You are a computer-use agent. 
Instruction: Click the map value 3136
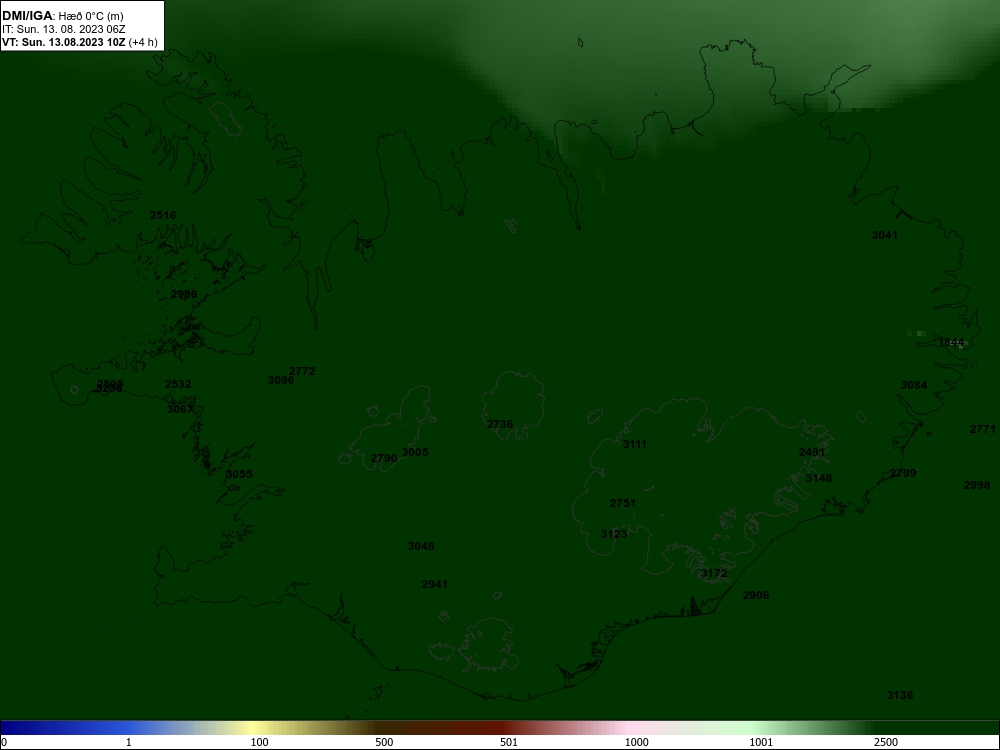click(x=900, y=695)
